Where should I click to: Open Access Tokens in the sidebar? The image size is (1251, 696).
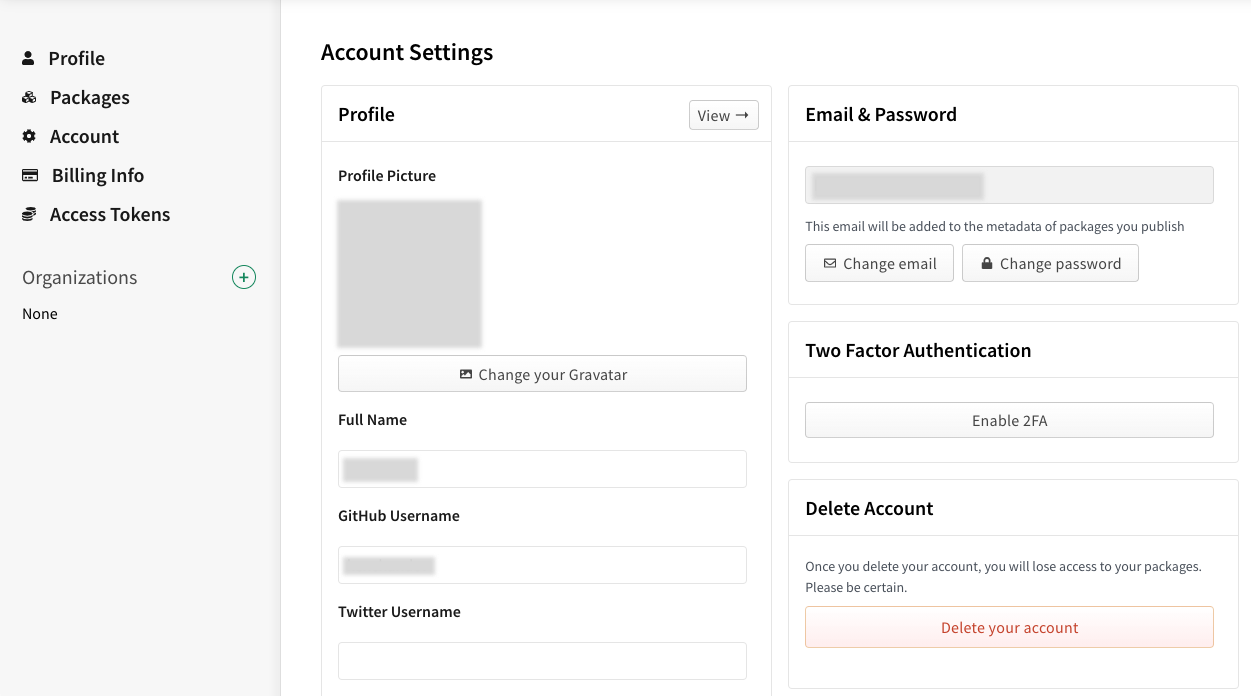click(110, 214)
